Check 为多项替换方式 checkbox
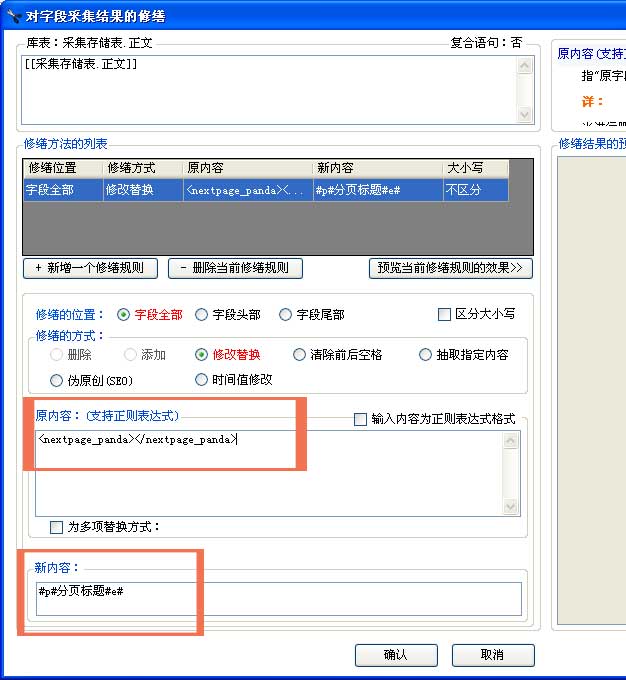Screen dimensions: 626x680 [57, 526]
